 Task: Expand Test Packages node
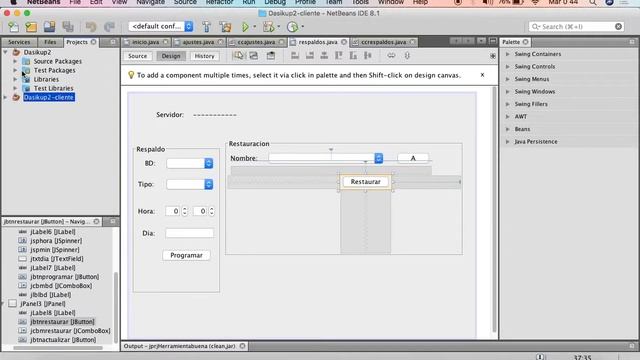click(15, 70)
